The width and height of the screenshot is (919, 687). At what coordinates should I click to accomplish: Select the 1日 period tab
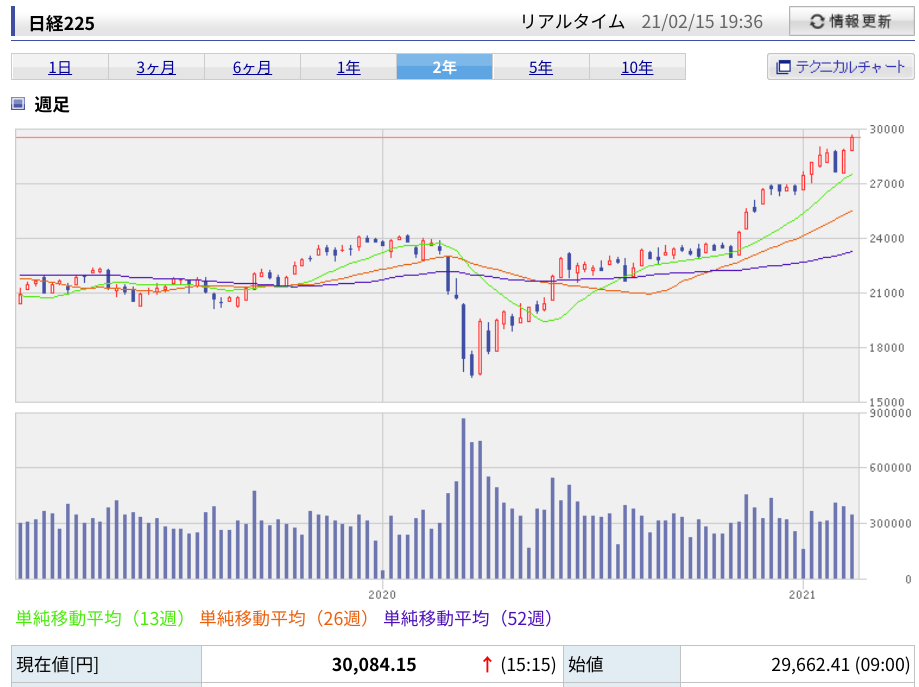click(60, 67)
